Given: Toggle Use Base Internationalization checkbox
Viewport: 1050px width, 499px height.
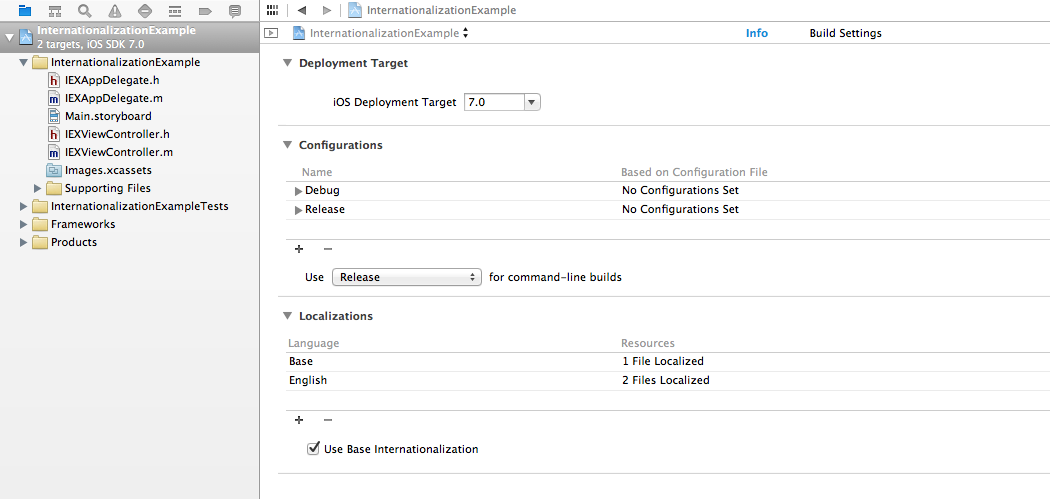Looking at the screenshot, I should coord(313,448).
